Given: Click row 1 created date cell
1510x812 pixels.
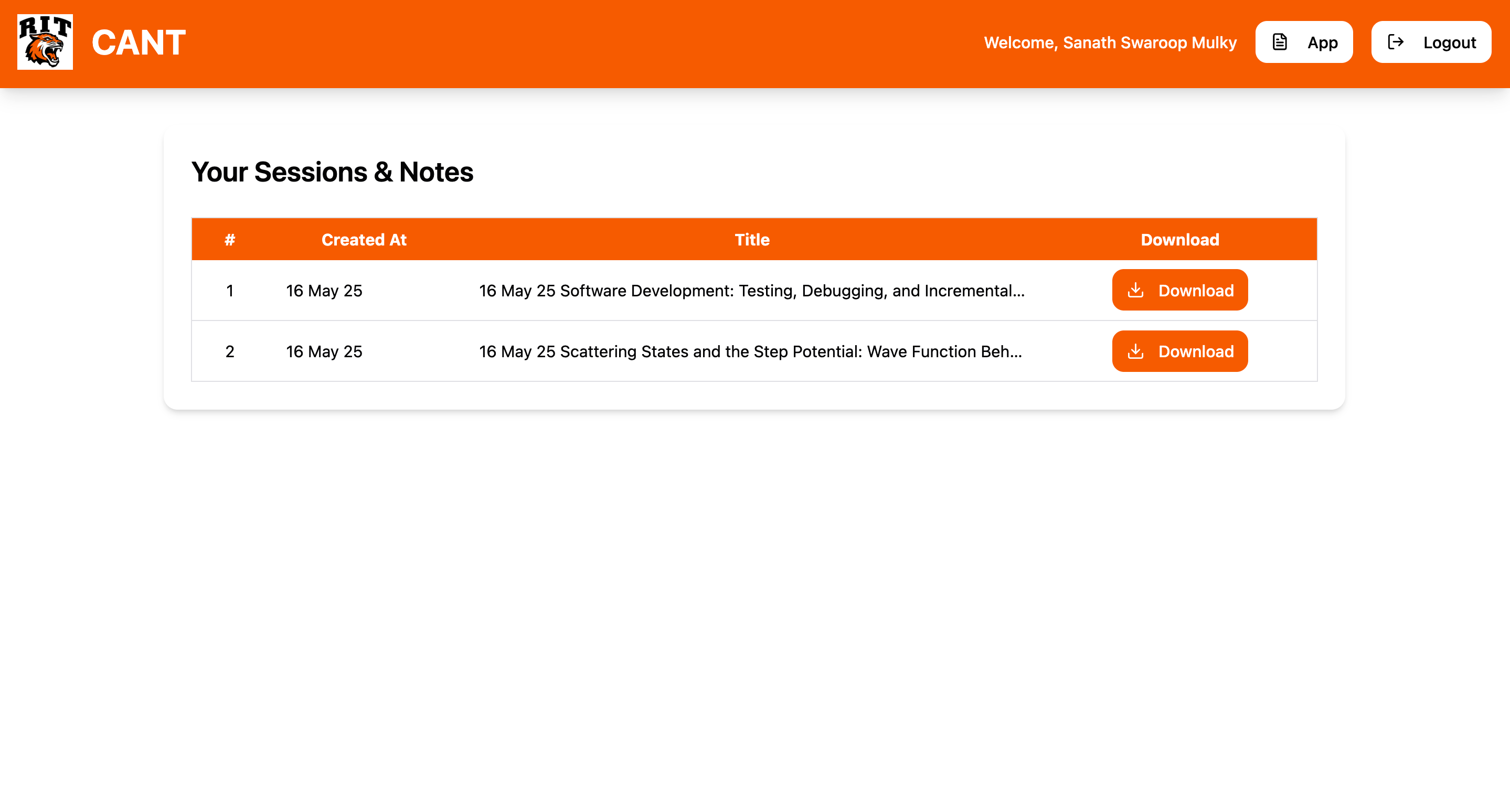Looking at the screenshot, I should click(x=324, y=291).
